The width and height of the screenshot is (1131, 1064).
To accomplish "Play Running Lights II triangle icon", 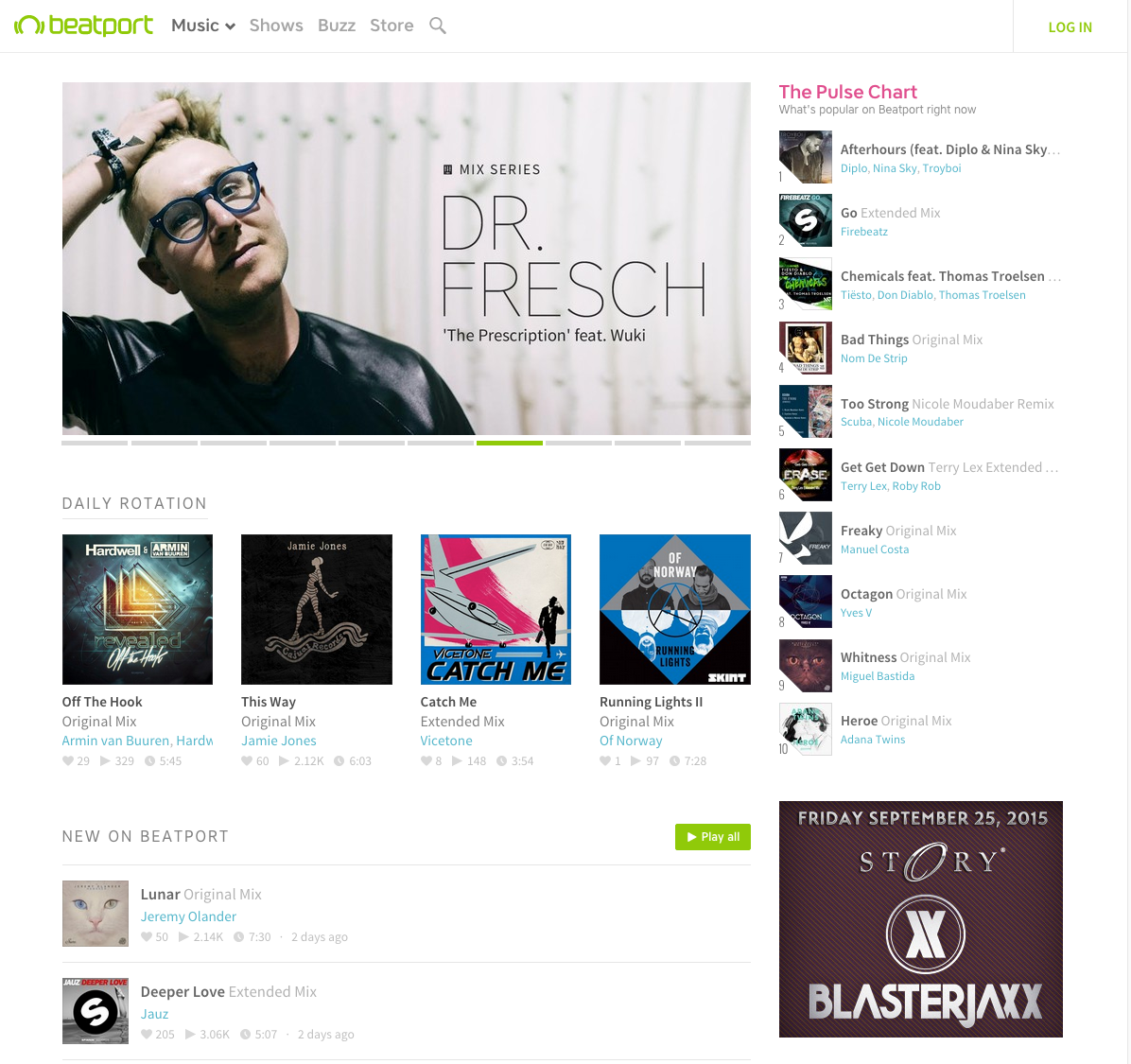I will pos(635,761).
